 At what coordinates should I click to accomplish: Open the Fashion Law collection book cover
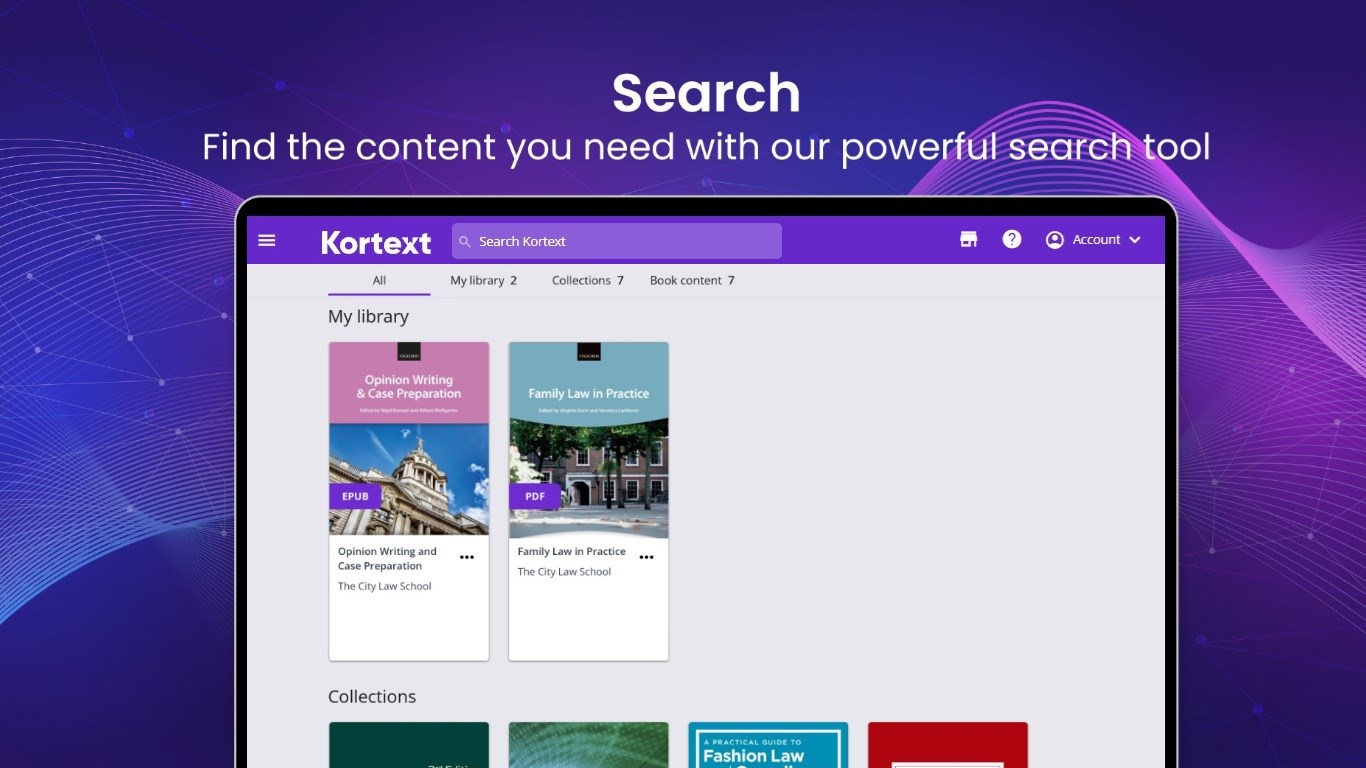coord(768,745)
